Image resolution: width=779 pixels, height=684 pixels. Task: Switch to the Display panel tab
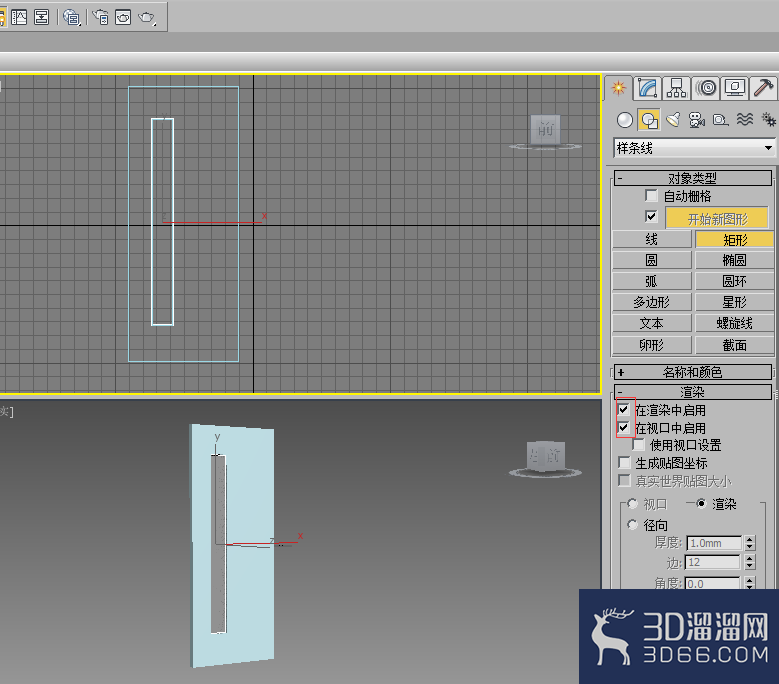pos(735,88)
